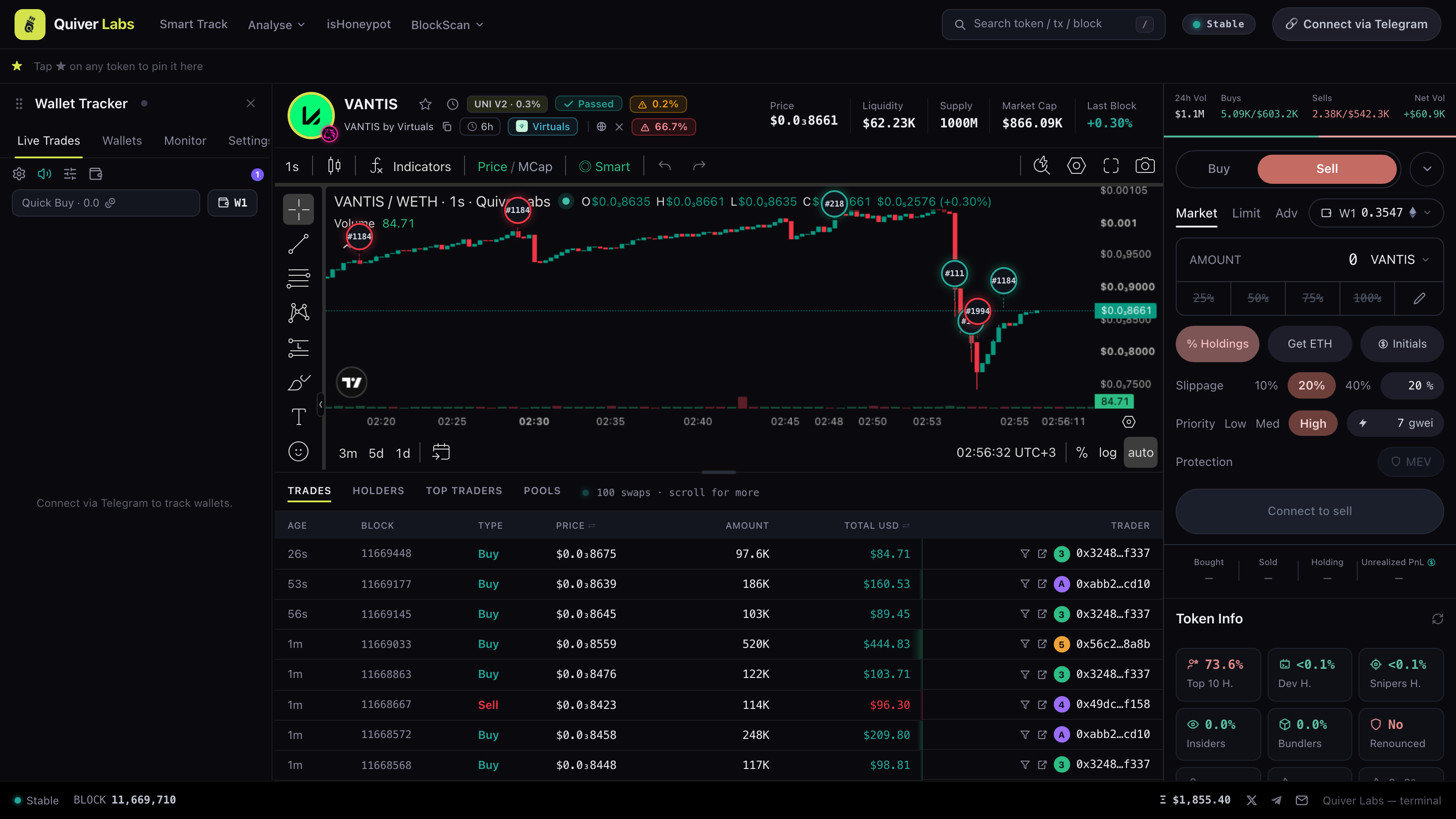Image resolution: width=1456 pixels, height=819 pixels.
Task: Open the W1 wallet selector in tracker
Action: 233,203
